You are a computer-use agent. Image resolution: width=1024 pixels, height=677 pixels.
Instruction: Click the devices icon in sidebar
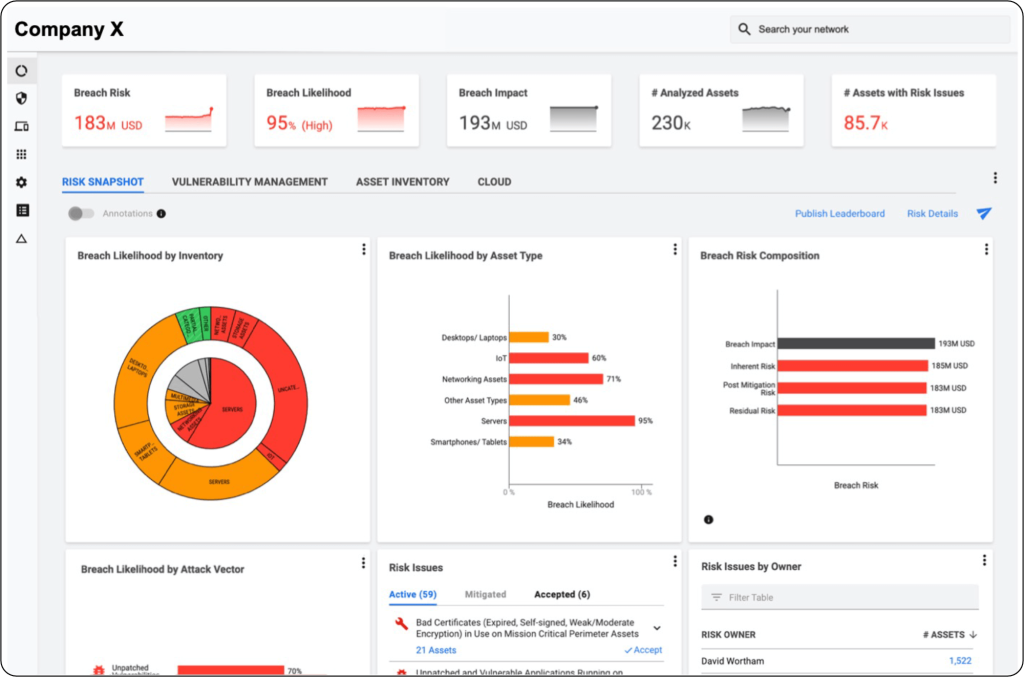[22, 126]
